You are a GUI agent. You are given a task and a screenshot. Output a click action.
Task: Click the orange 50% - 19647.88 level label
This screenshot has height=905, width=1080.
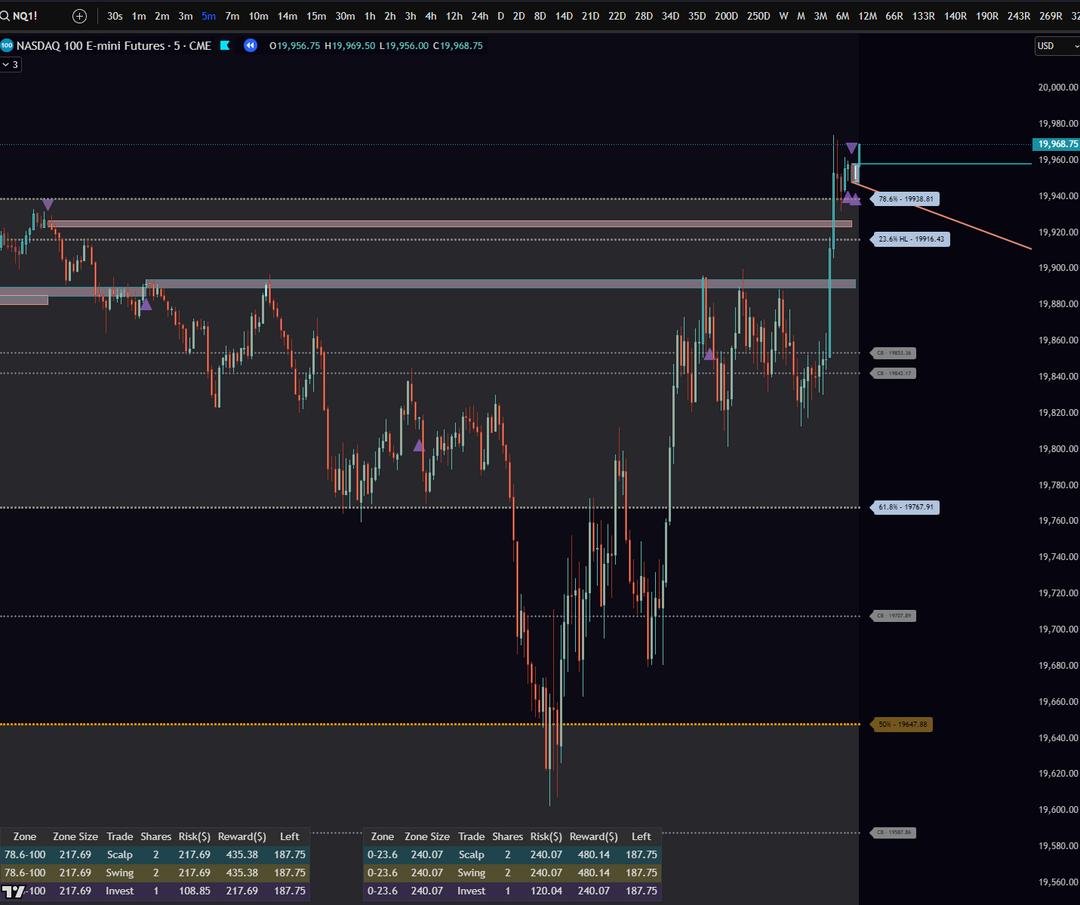pos(903,724)
